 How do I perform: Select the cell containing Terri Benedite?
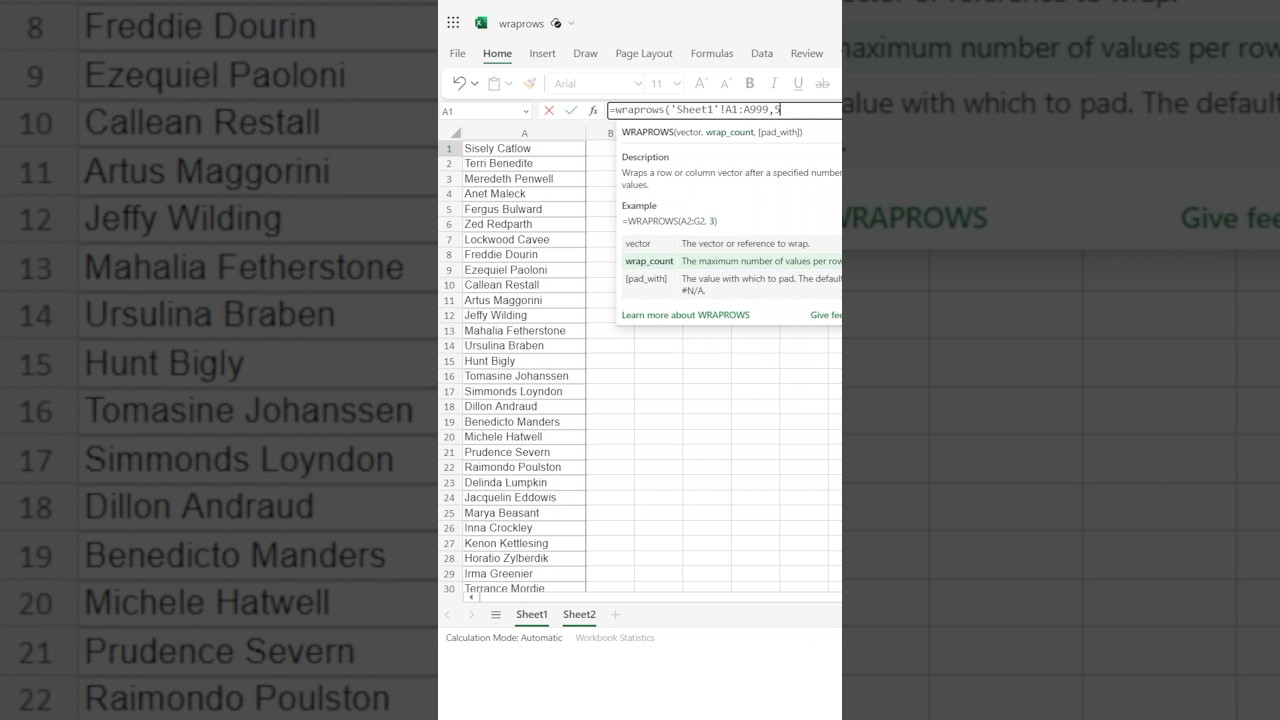coord(524,163)
